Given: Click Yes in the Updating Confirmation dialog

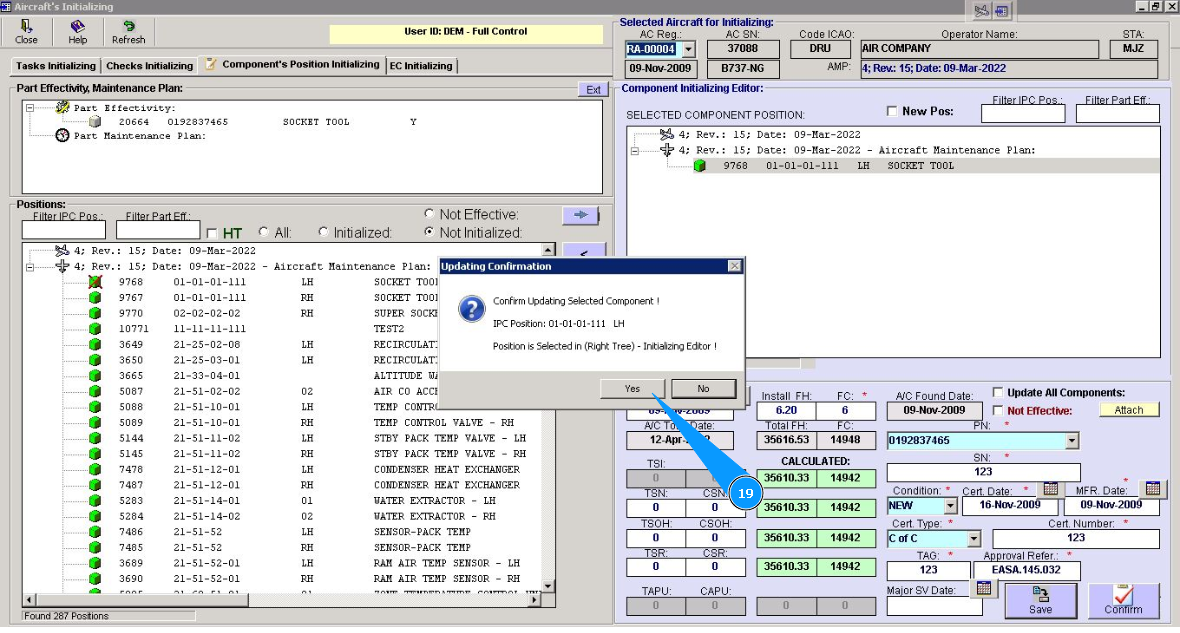Looking at the screenshot, I should tap(633, 389).
